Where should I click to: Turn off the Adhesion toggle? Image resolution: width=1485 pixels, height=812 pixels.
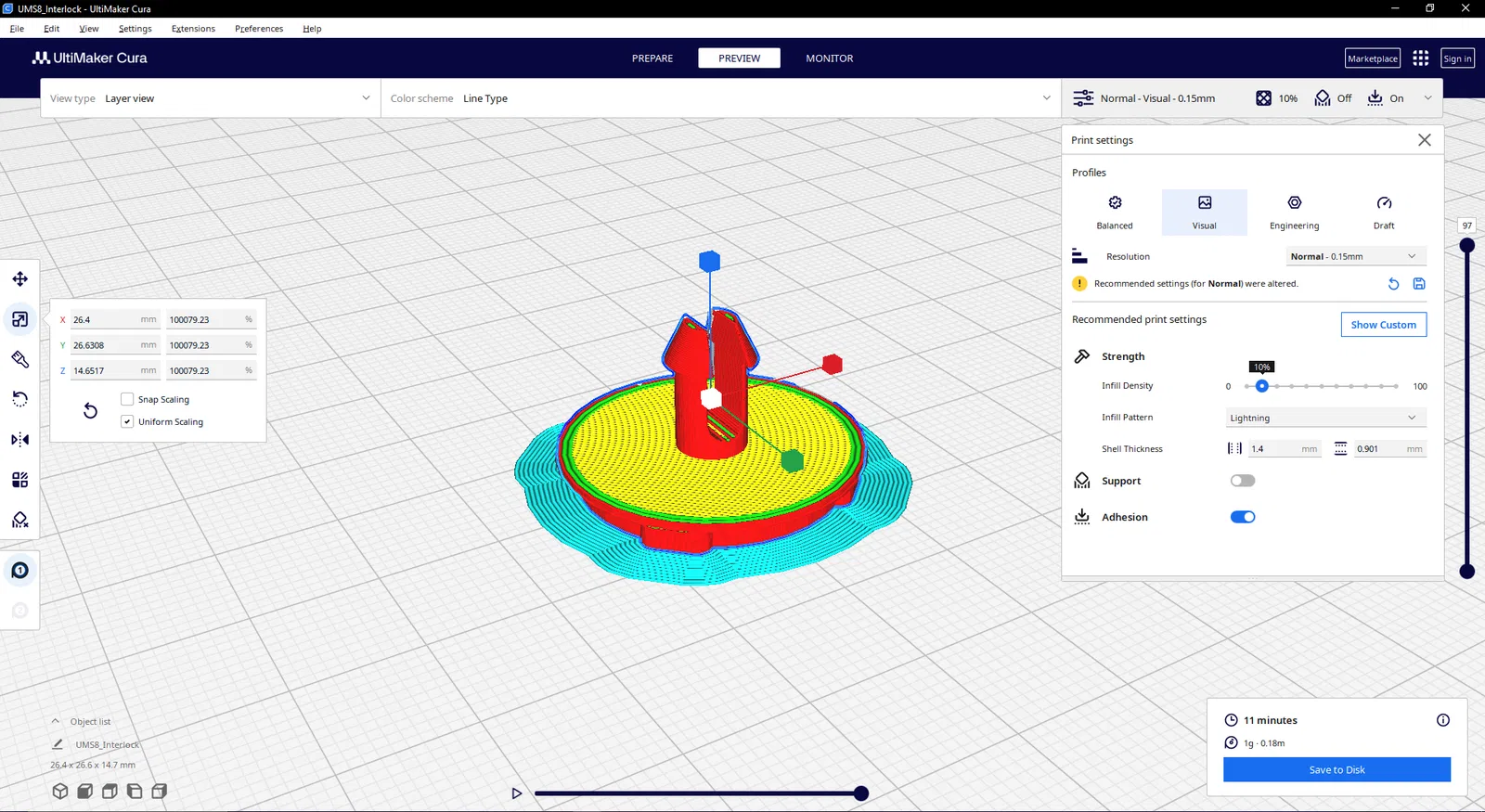coord(1243,517)
